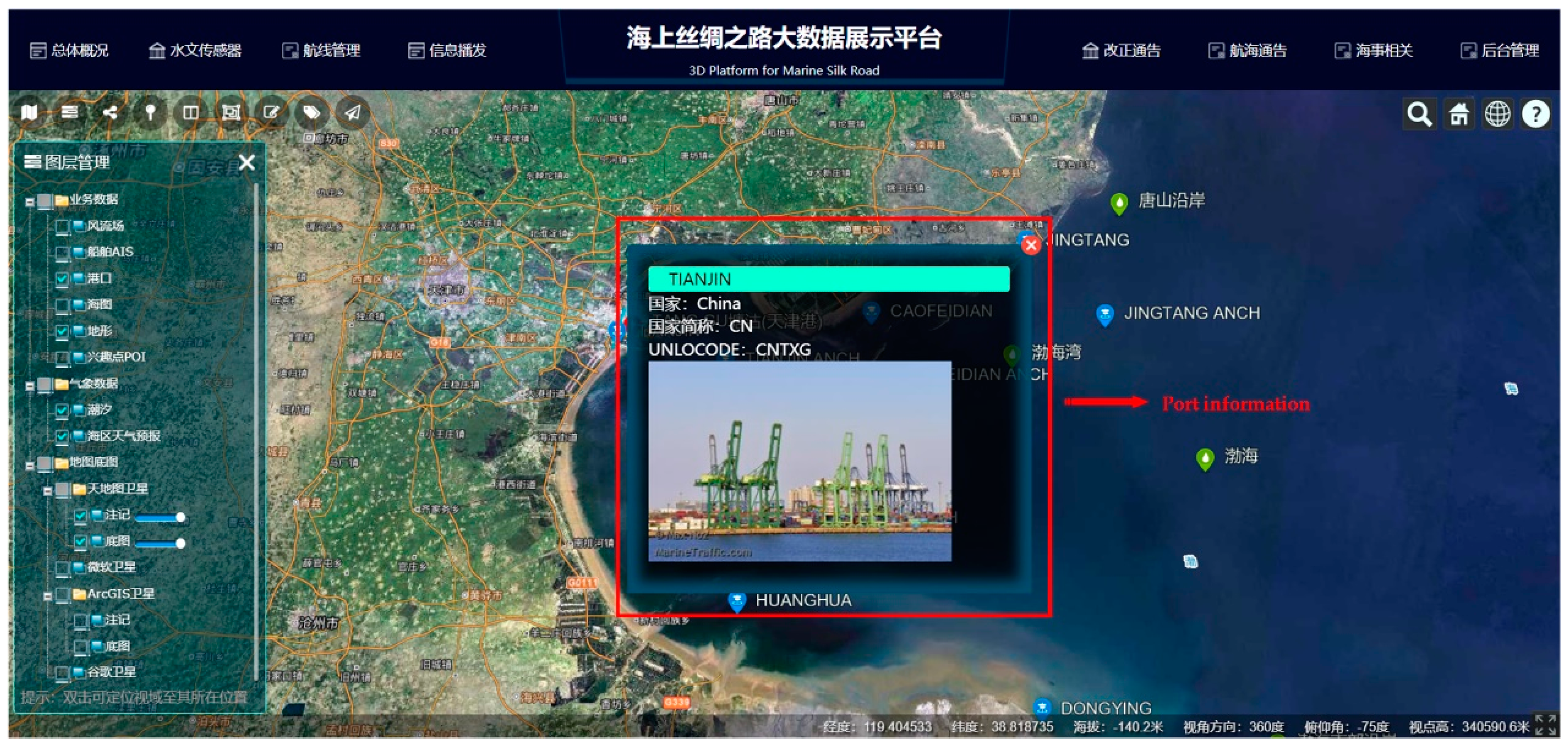Uncheck the 地形 layer checkbox
This screenshot has width=1568, height=749.
62,332
